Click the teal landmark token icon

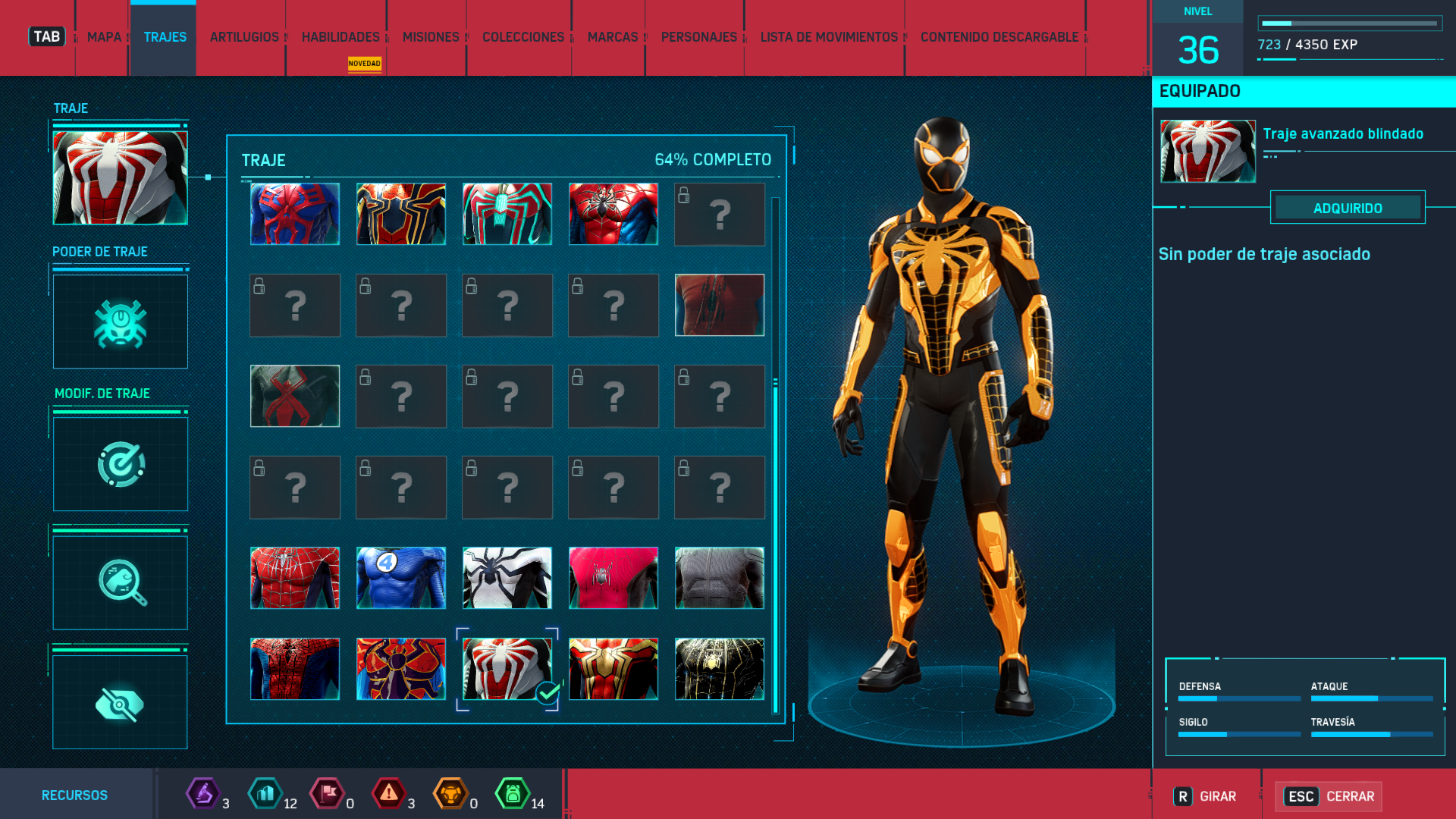tap(265, 794)
